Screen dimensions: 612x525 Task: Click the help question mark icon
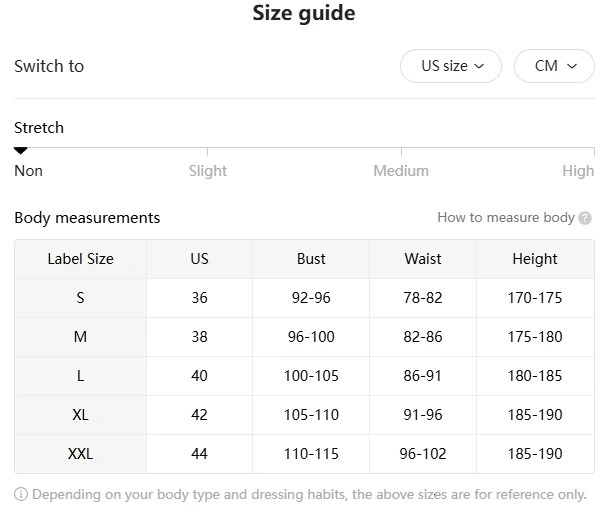(x=585, y=218)
